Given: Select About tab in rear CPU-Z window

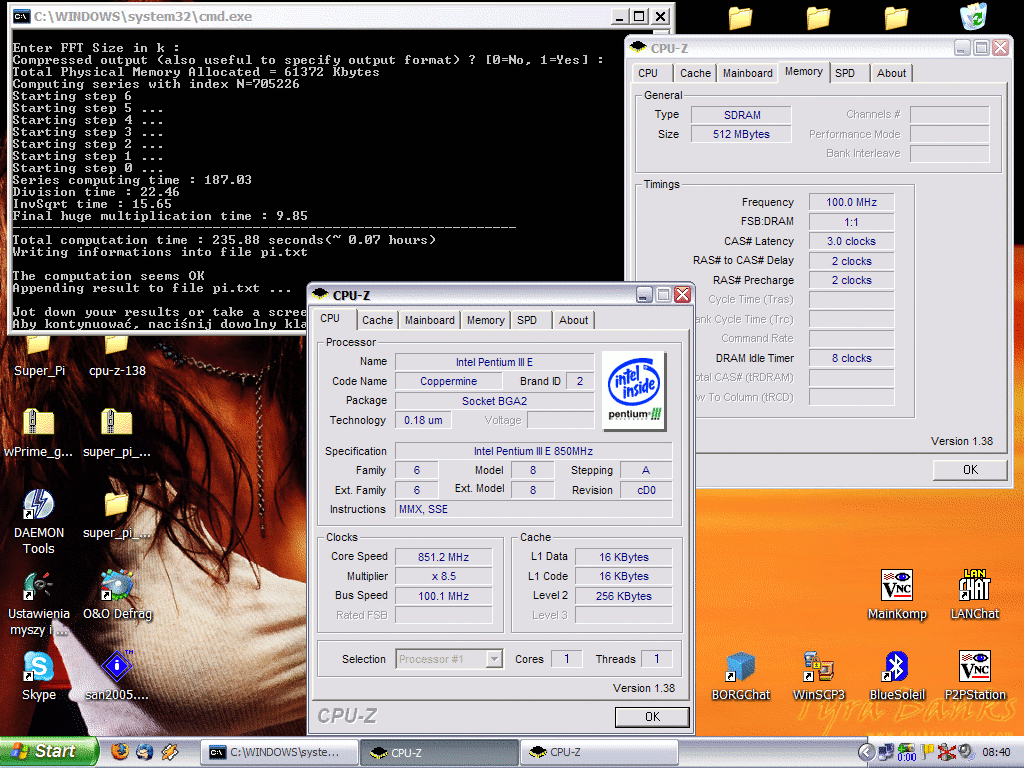Looking at the screenshot, I should (x=891, y=73).
